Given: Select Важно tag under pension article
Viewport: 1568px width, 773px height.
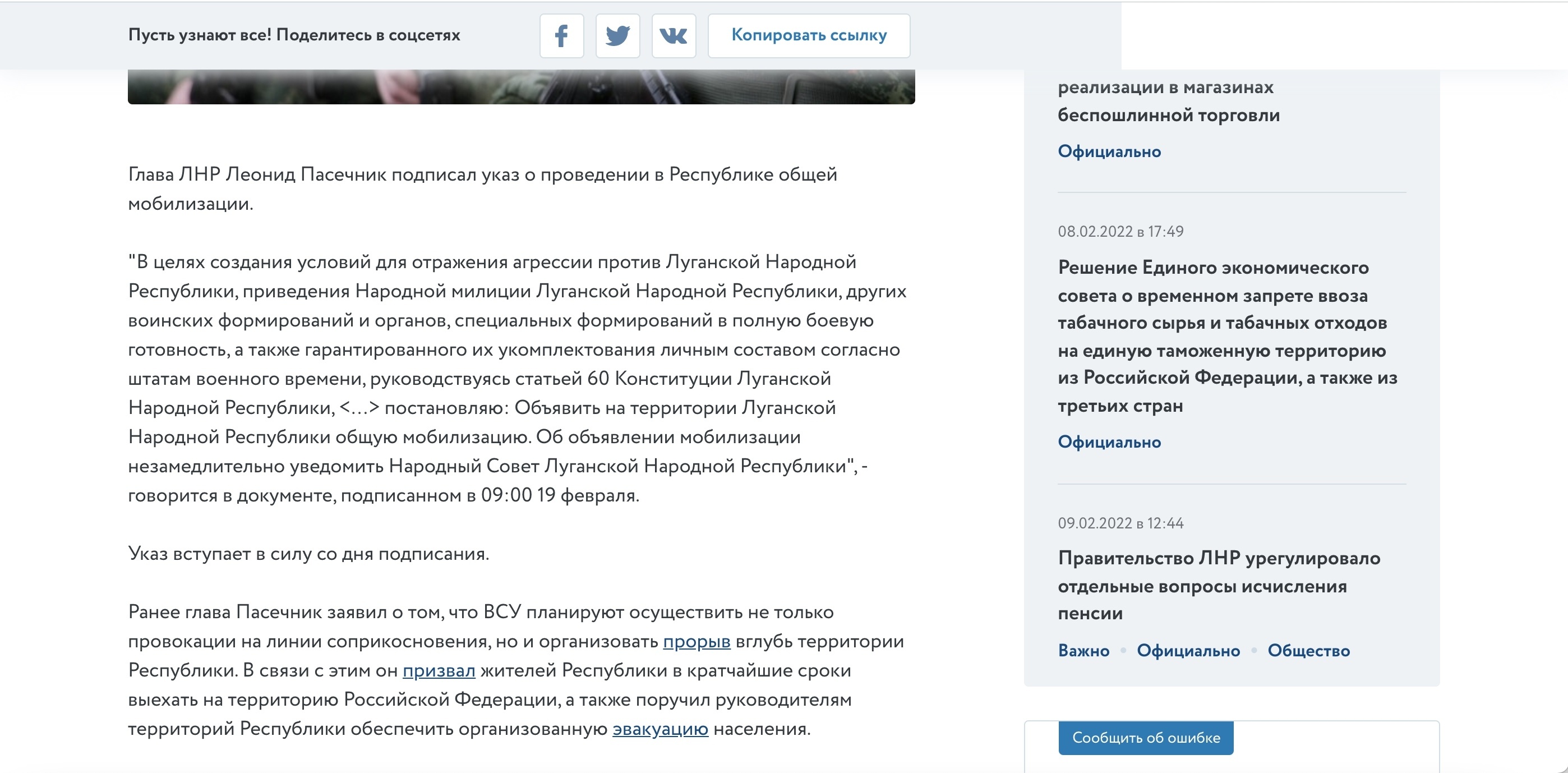Looking at the screenshot, I should 1083,651.
